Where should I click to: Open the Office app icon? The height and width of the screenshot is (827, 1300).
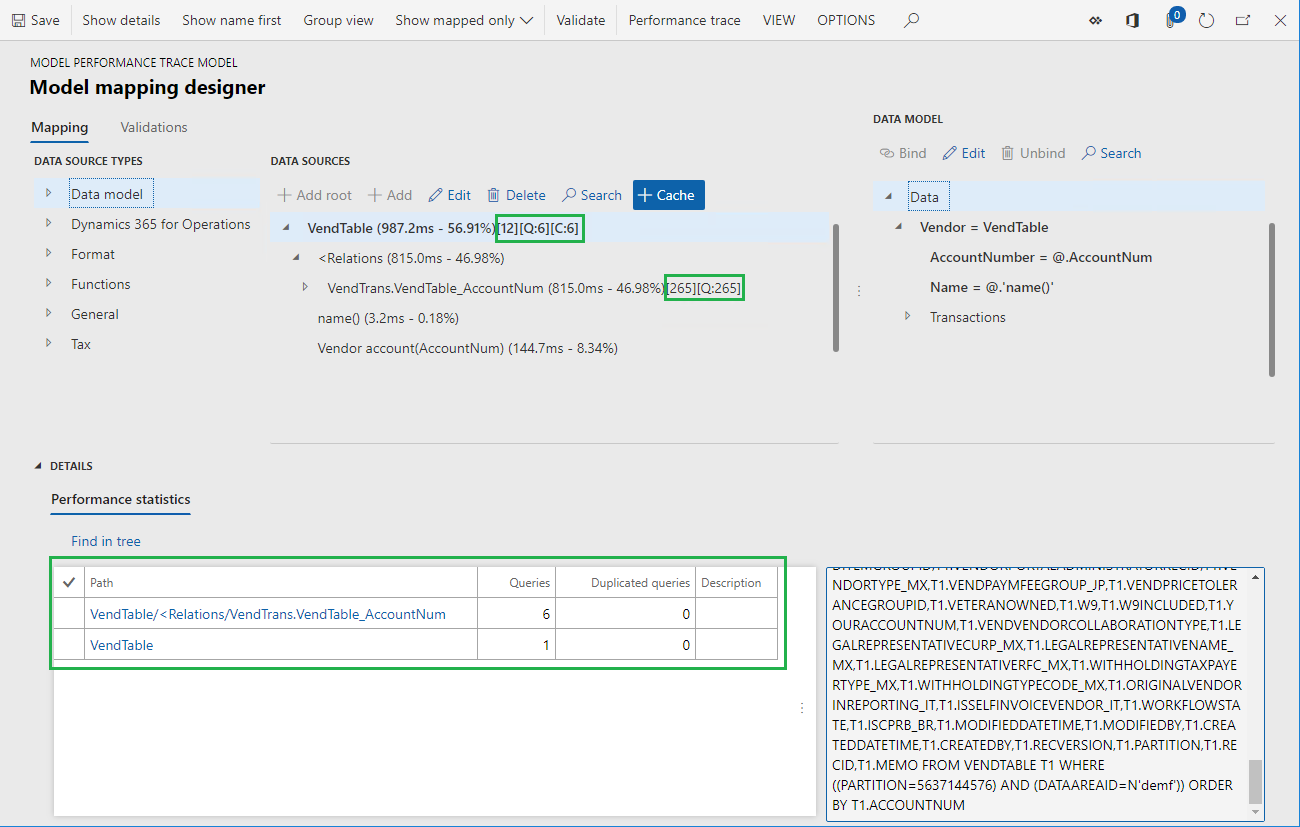coord(1132,20)
